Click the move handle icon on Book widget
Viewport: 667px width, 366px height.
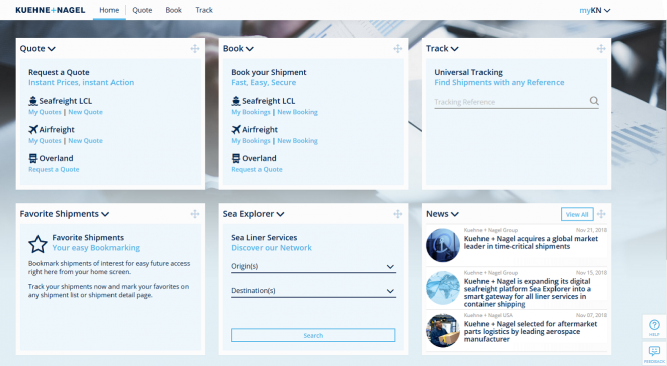(398, 49)
